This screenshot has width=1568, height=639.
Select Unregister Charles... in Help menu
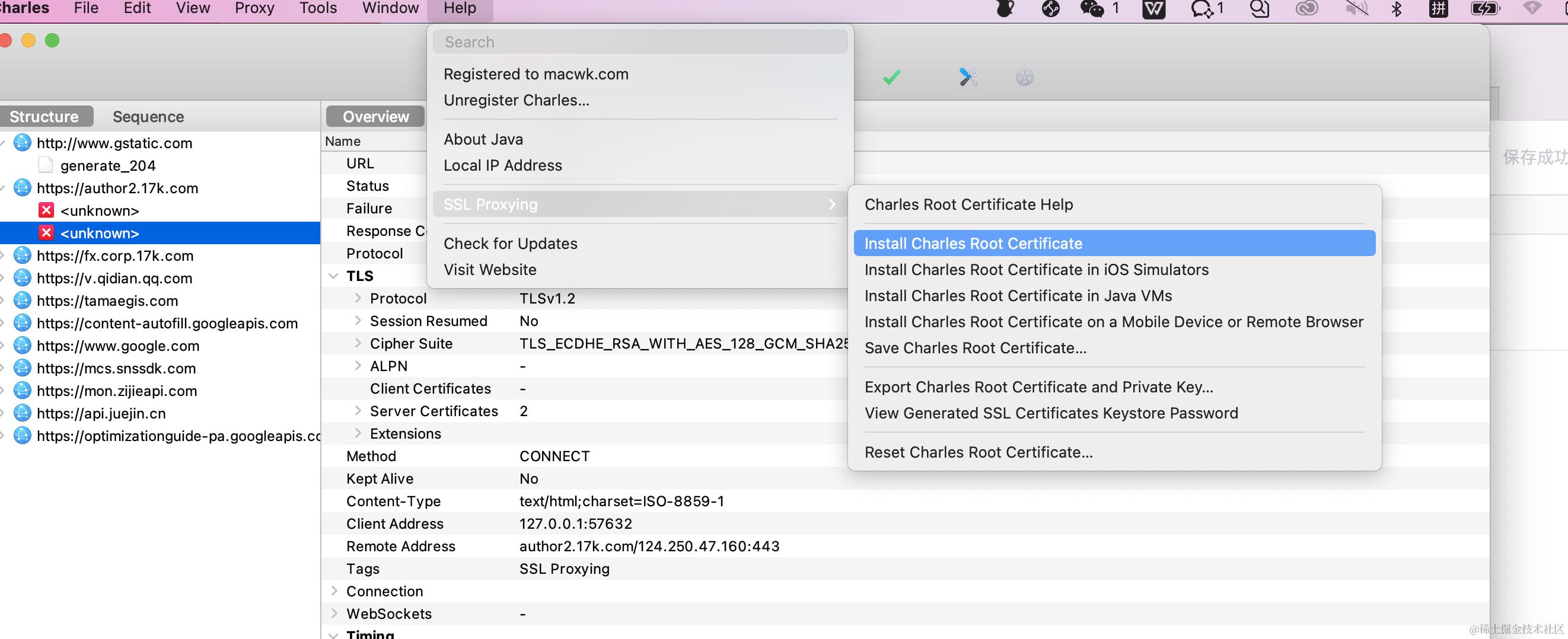(x=640, y=100)
